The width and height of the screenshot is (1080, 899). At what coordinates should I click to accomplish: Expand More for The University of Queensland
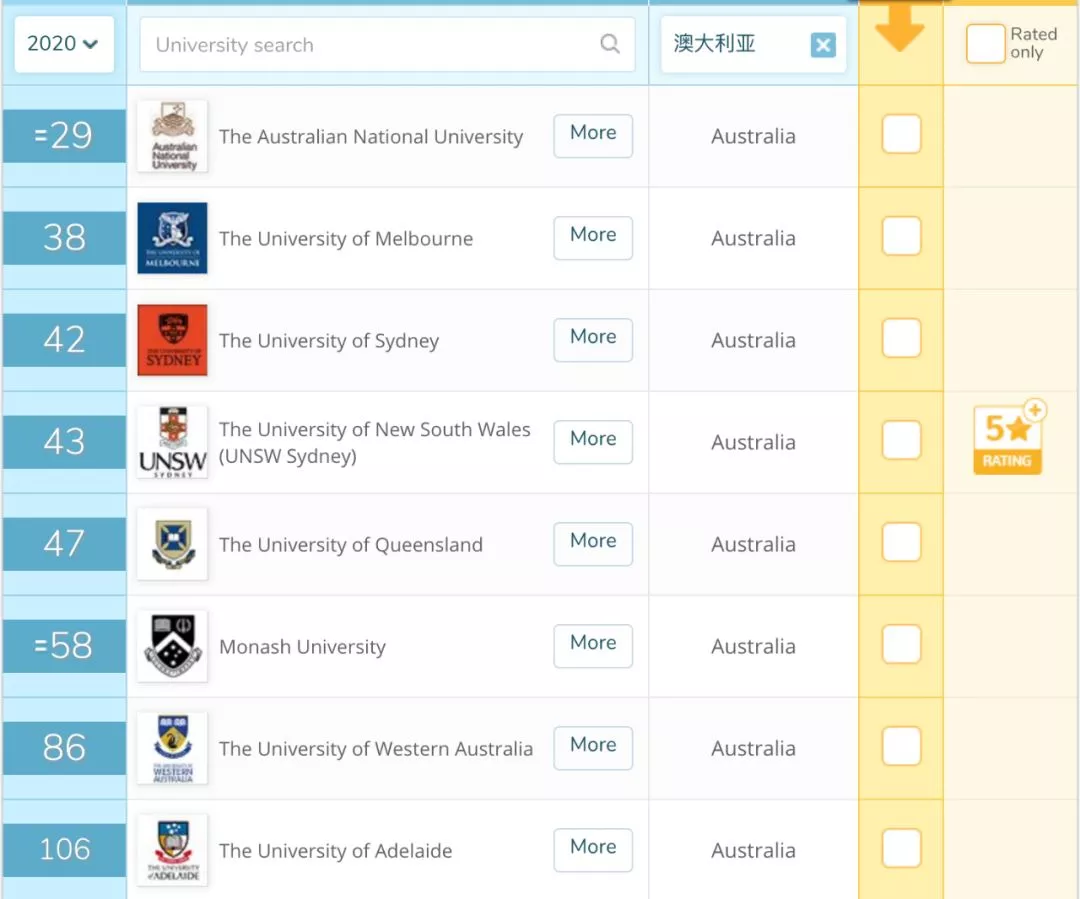(x=593, y=543)
